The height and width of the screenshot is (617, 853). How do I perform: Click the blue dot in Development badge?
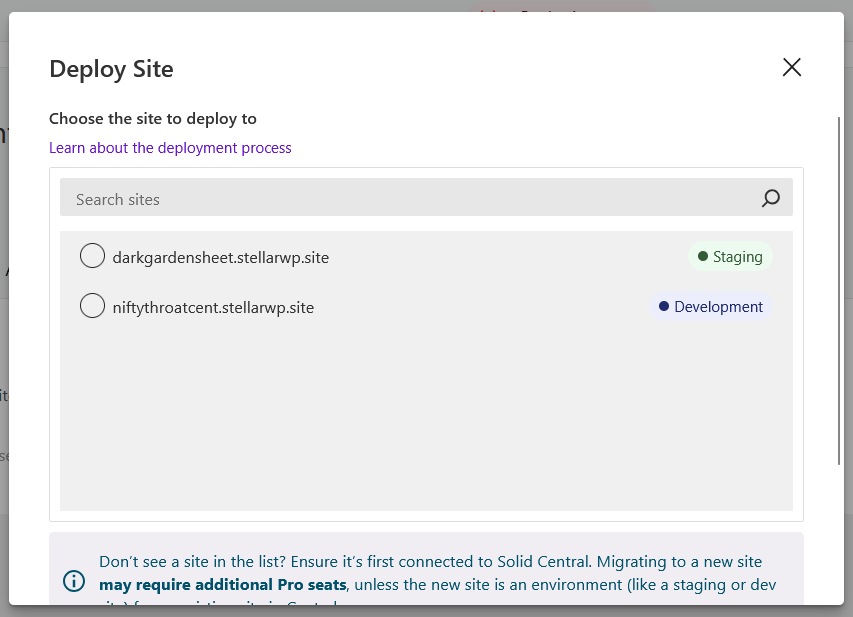(664, 307)
